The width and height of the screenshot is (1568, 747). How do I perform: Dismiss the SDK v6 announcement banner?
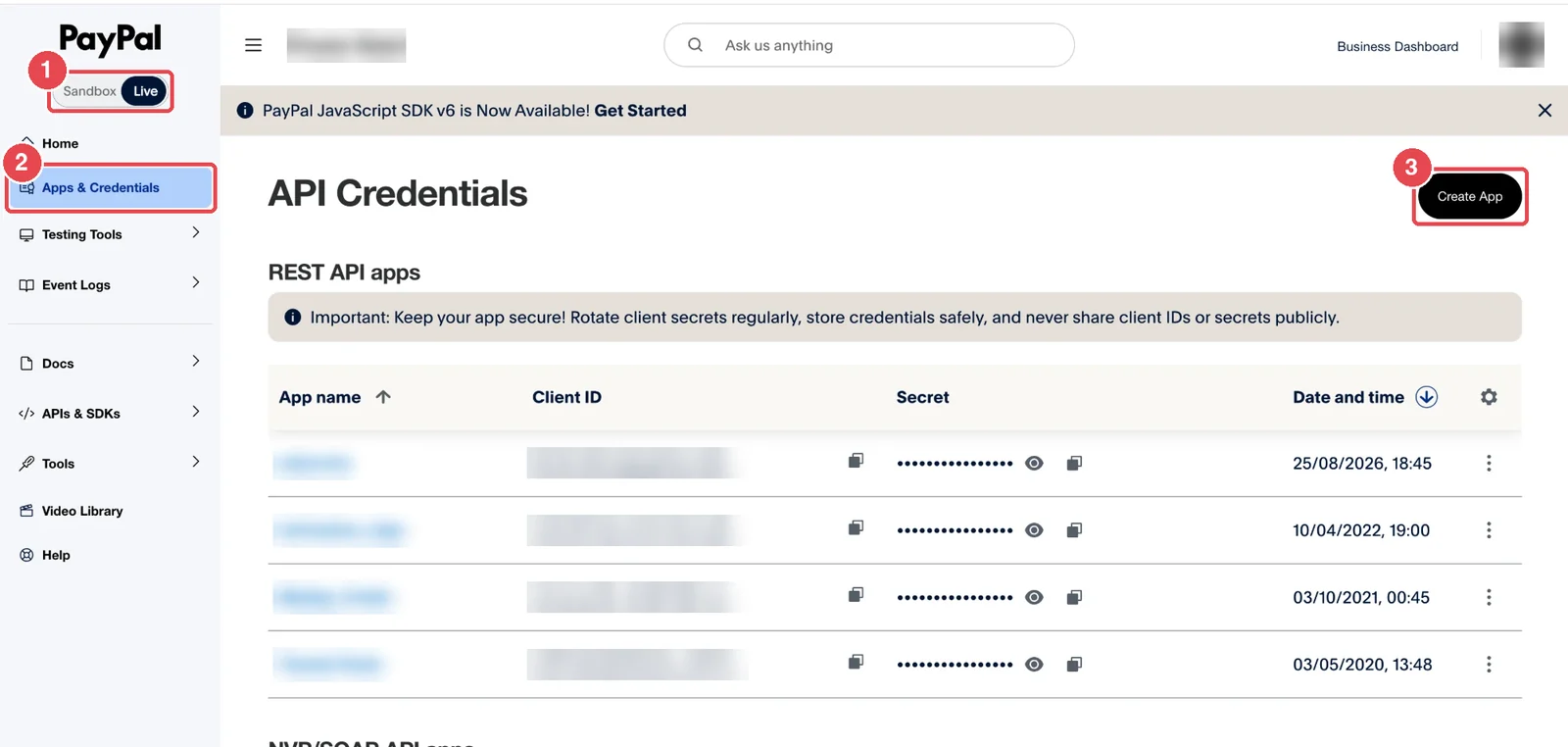(1544, 111)
